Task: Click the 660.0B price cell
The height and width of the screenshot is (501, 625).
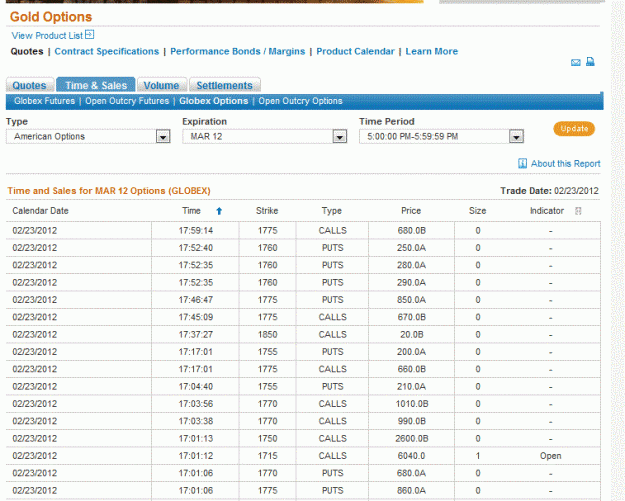Action: (411, 369)
